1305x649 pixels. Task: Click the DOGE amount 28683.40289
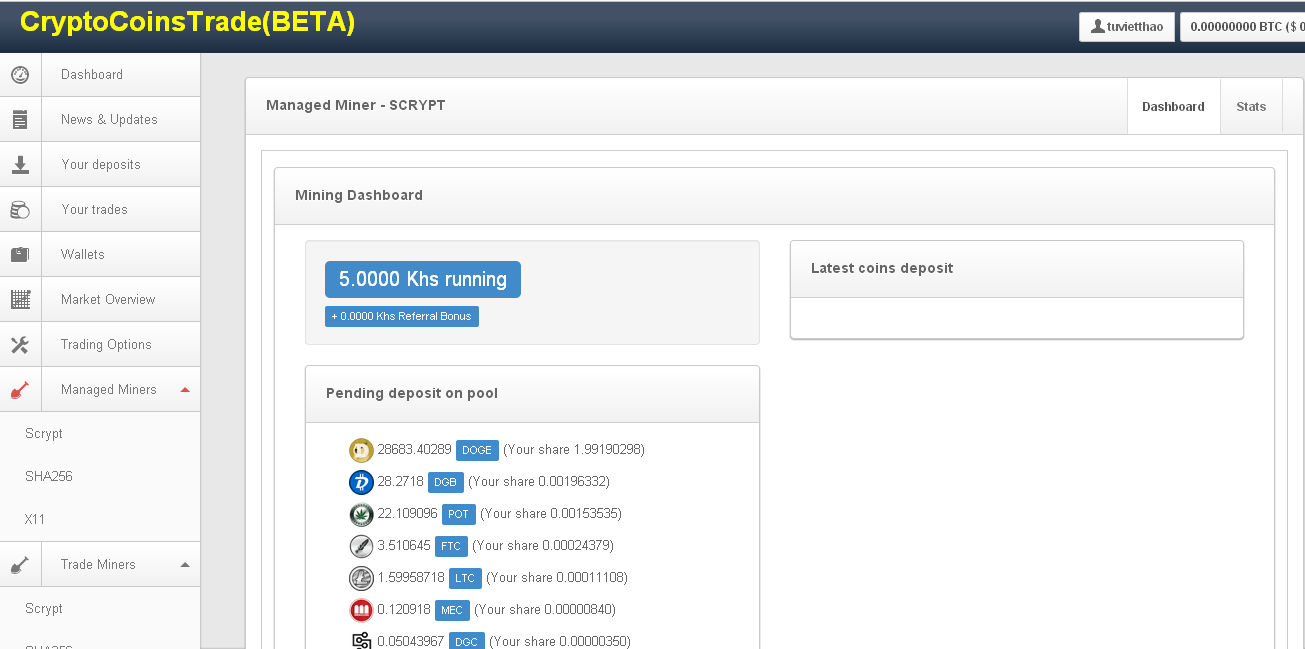(414, 449)
